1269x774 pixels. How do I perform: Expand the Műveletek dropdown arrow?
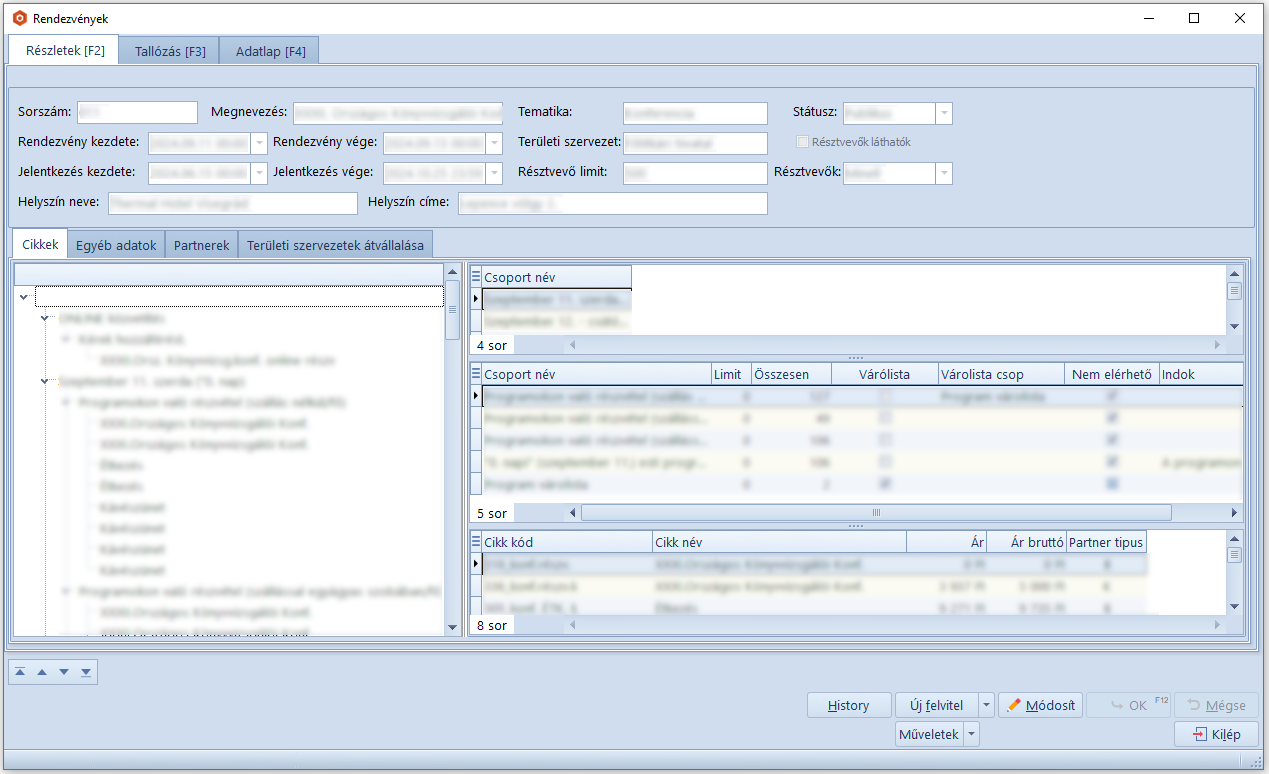coord(971,734)
